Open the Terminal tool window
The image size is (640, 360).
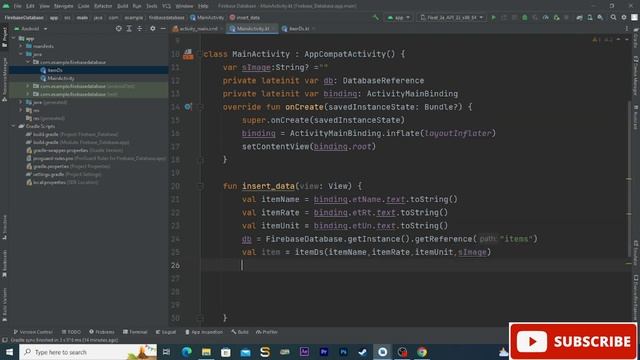tap(135, 332)
